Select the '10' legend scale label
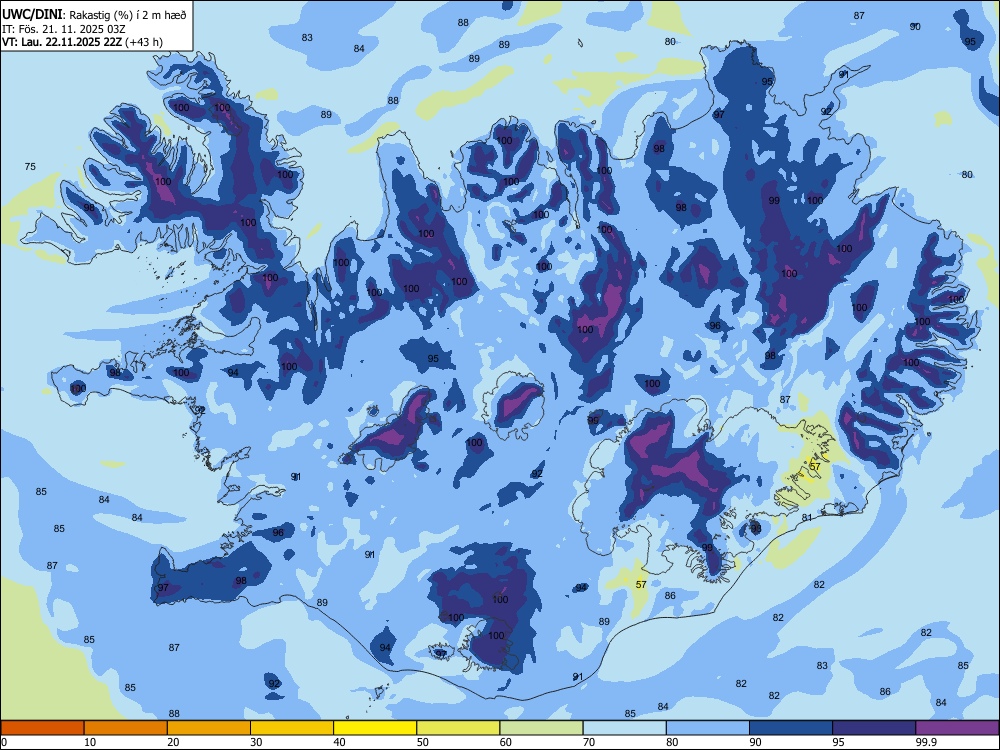Viewport: 1000px width, 750px height. (90, 742)
